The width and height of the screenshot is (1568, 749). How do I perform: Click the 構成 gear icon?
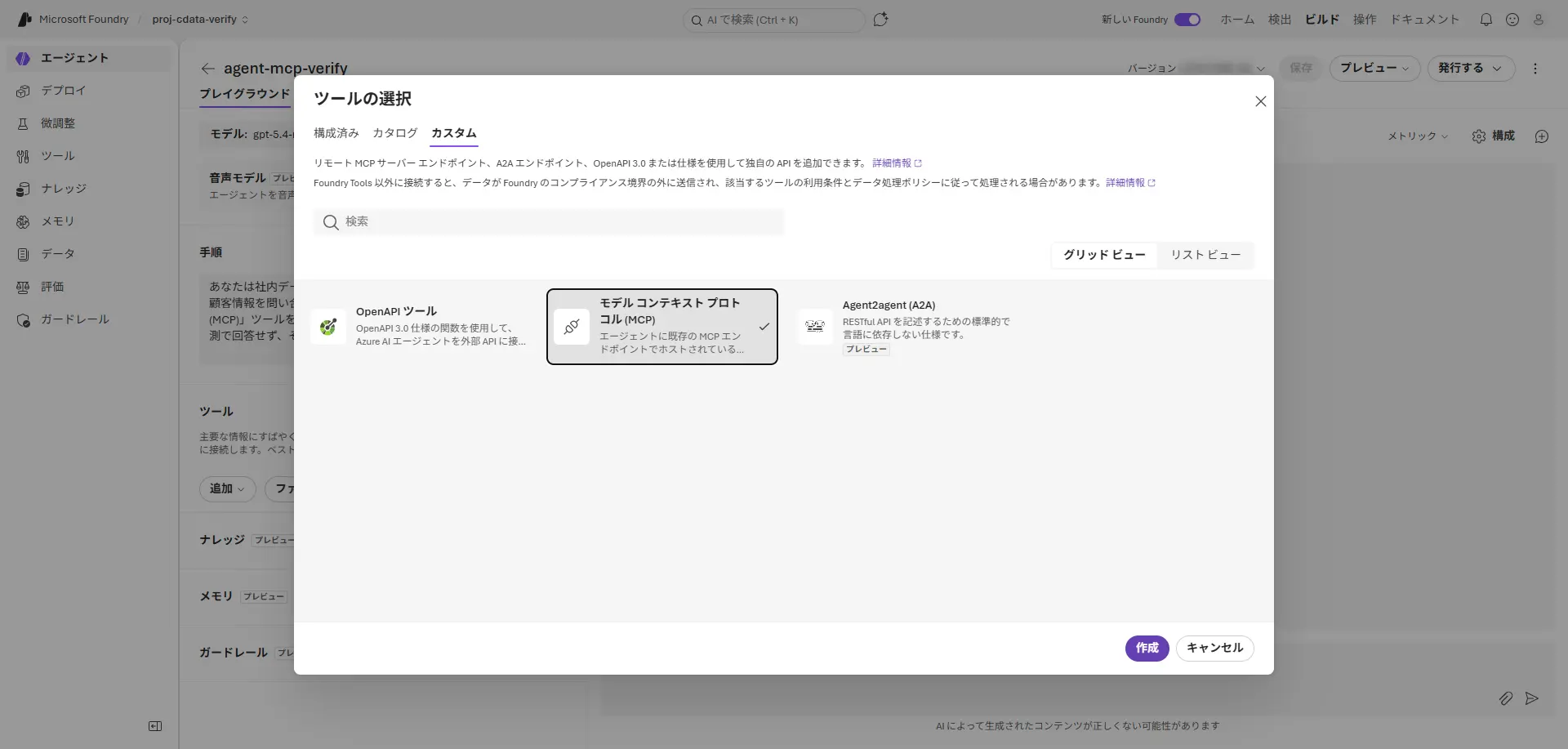1479,136
